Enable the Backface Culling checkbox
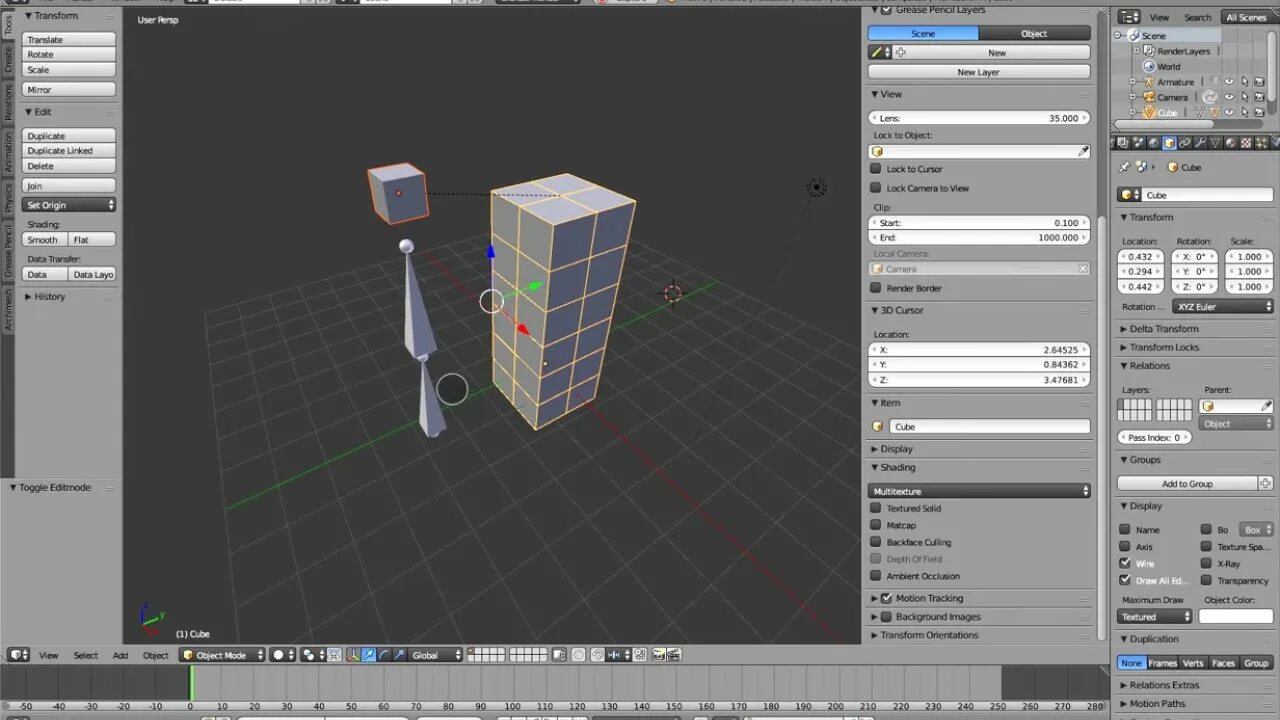The height and width of the screenshot is (720, 1280). (876, 542)
